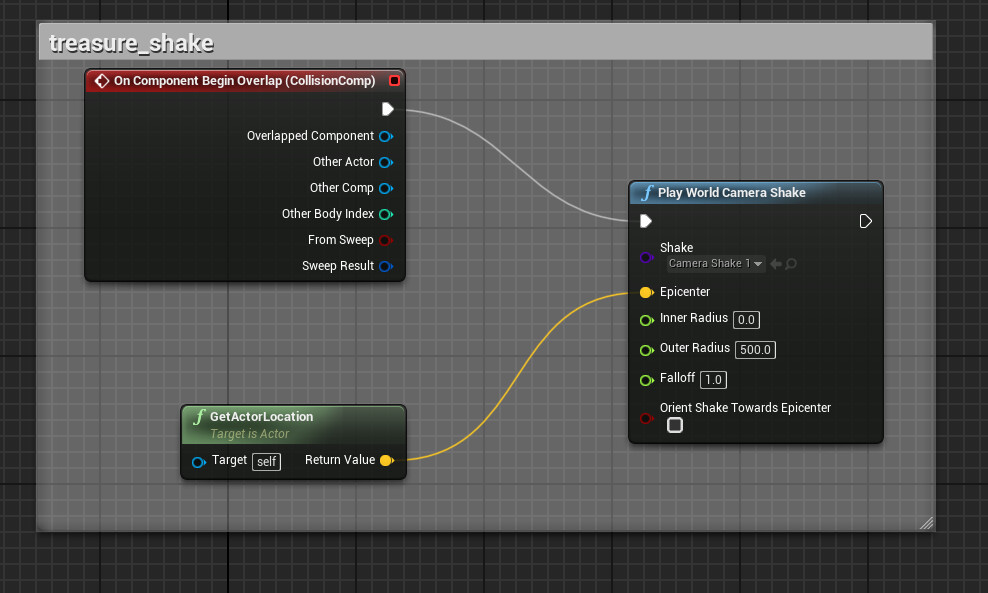Click the Falloff label

coord(677,377)
